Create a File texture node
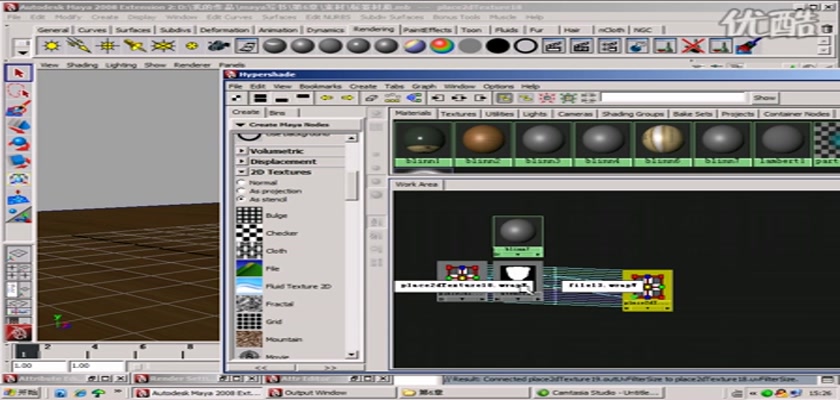 250,268
